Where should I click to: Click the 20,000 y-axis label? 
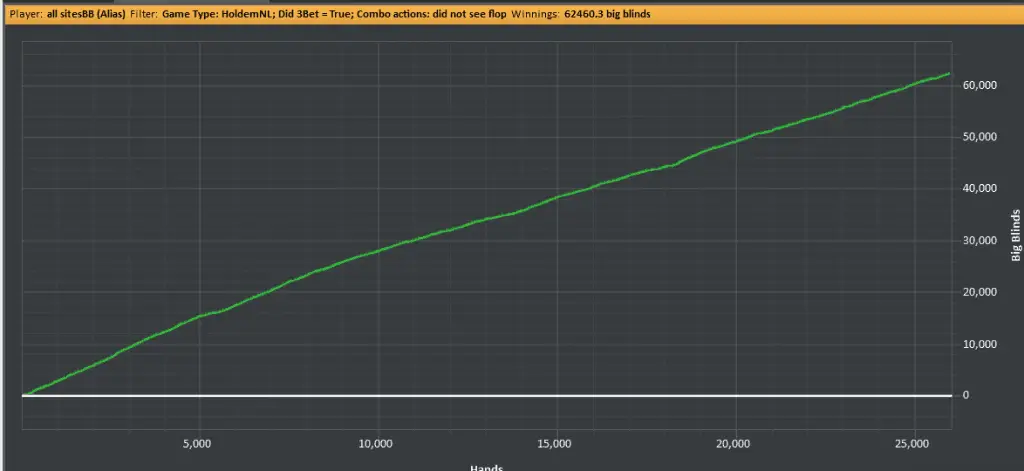[x=978, y=292]
